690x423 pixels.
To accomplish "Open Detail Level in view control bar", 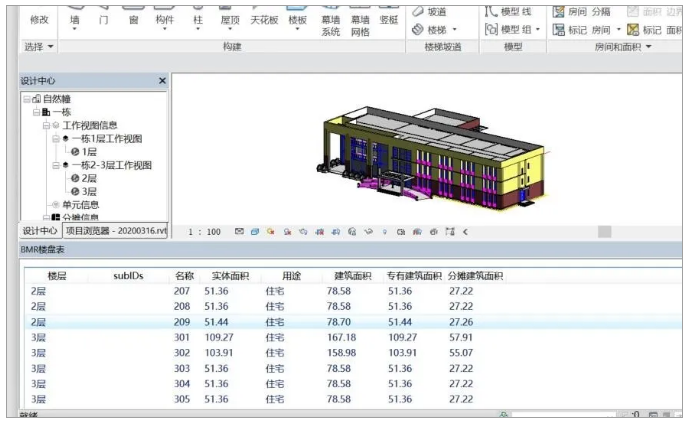I will 239,232.
